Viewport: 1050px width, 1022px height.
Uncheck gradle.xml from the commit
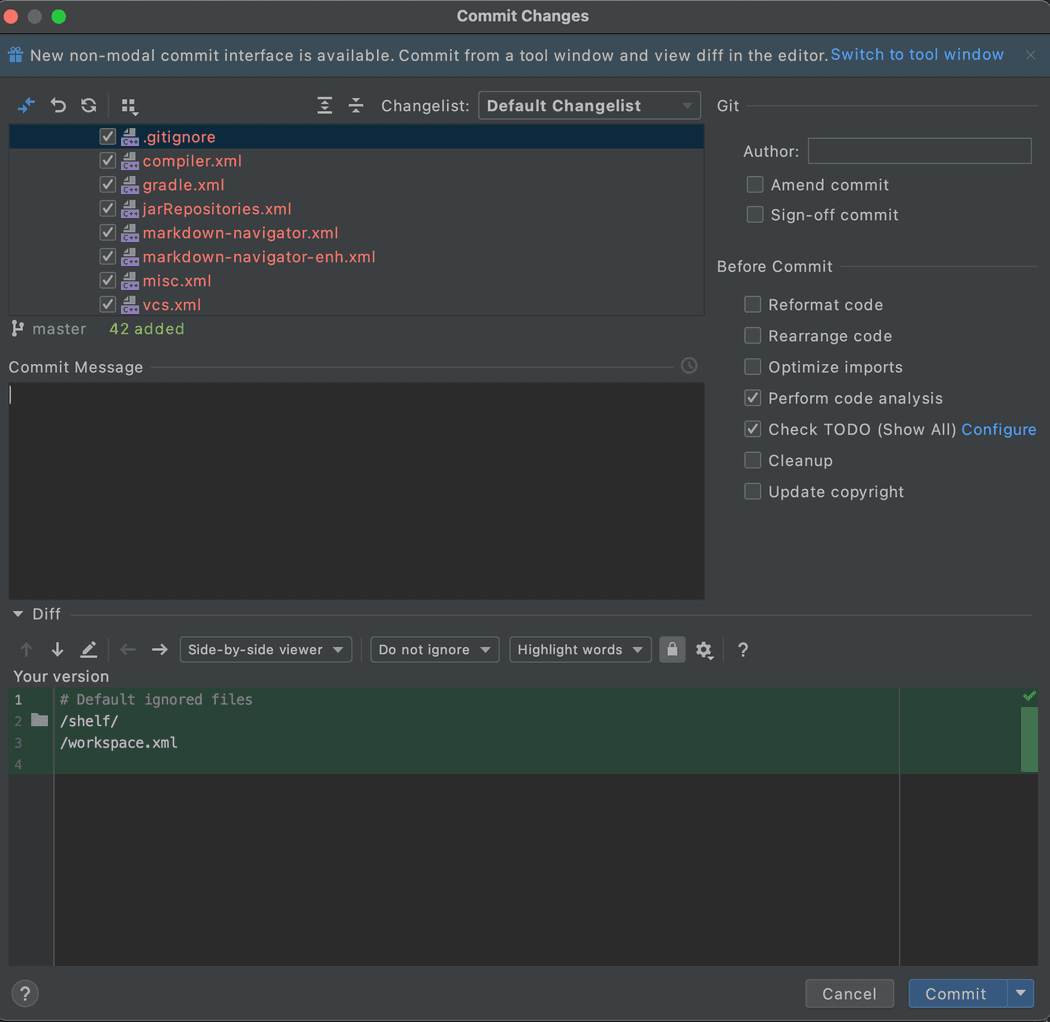tap(107, 184)
